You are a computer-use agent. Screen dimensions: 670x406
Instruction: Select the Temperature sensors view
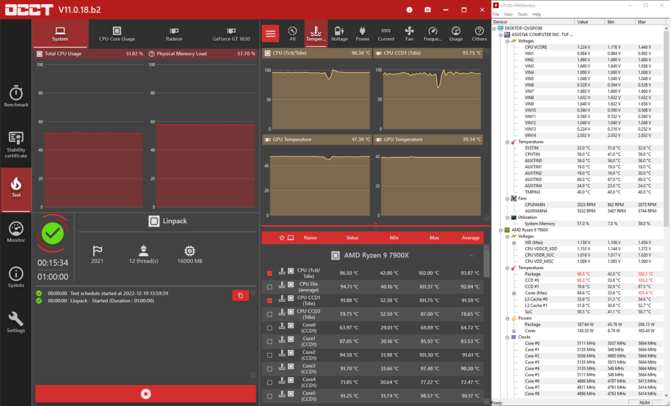point(316,34)
